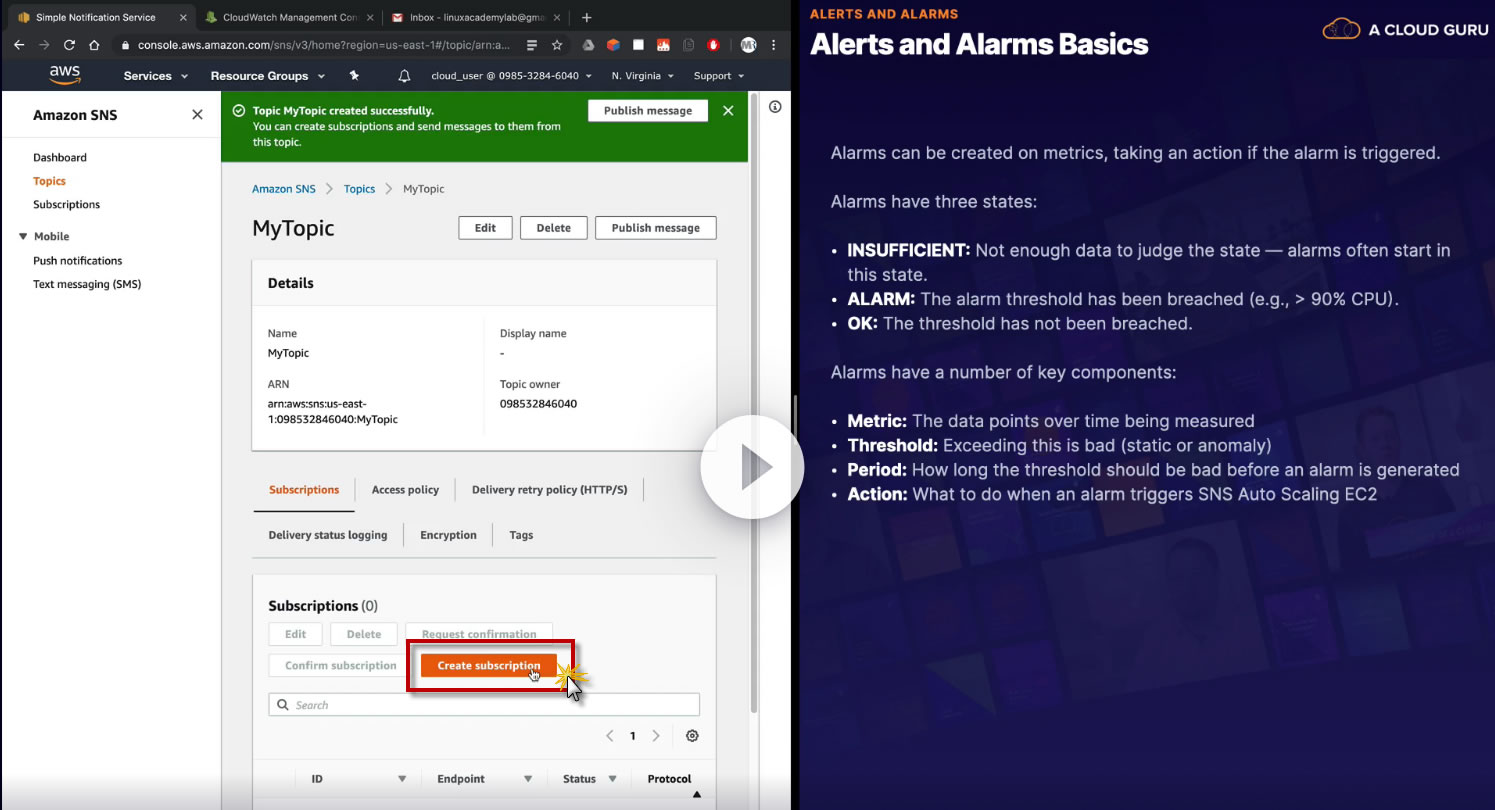
Task: Open AWS notifications bell
Action: click(404, 76)
